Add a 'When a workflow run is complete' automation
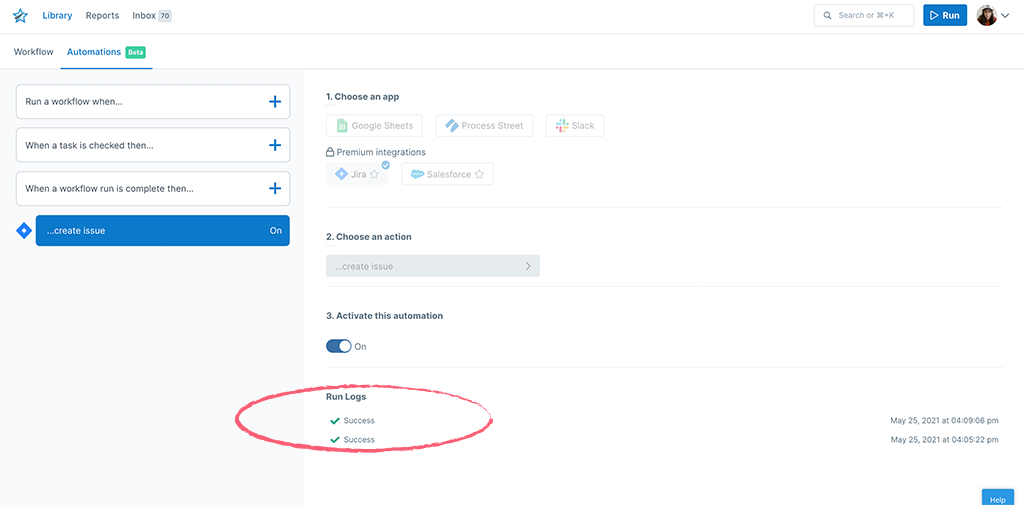Image resolution: width=1024 pixels, height=505 pixels. [x=275, y=189]
